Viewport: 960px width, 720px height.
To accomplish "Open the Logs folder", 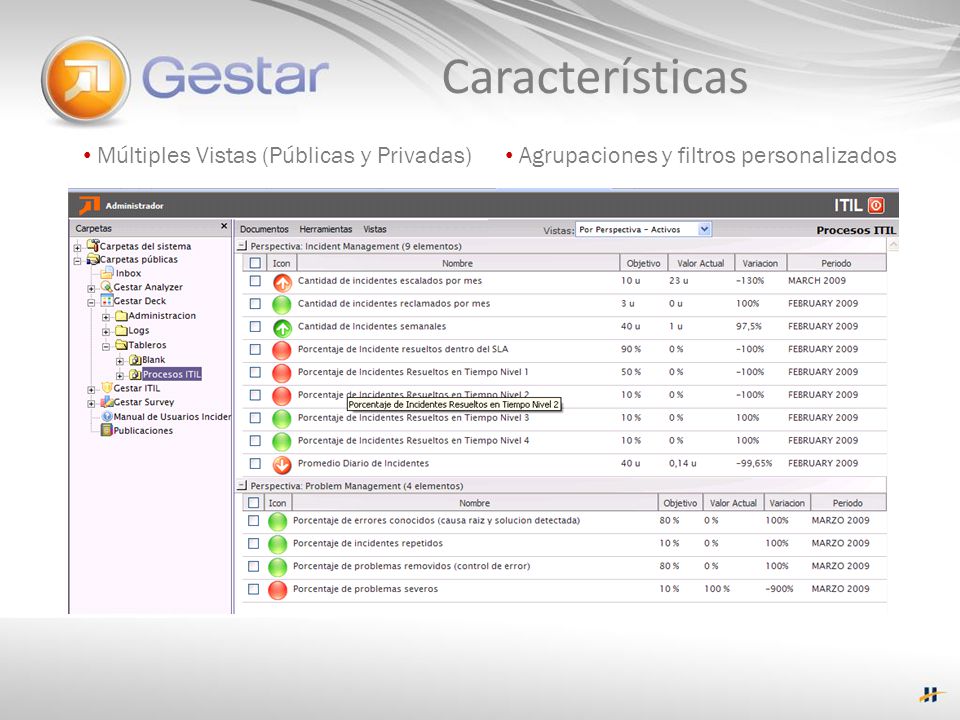I will pyautogui.click(x=138, y=330).
